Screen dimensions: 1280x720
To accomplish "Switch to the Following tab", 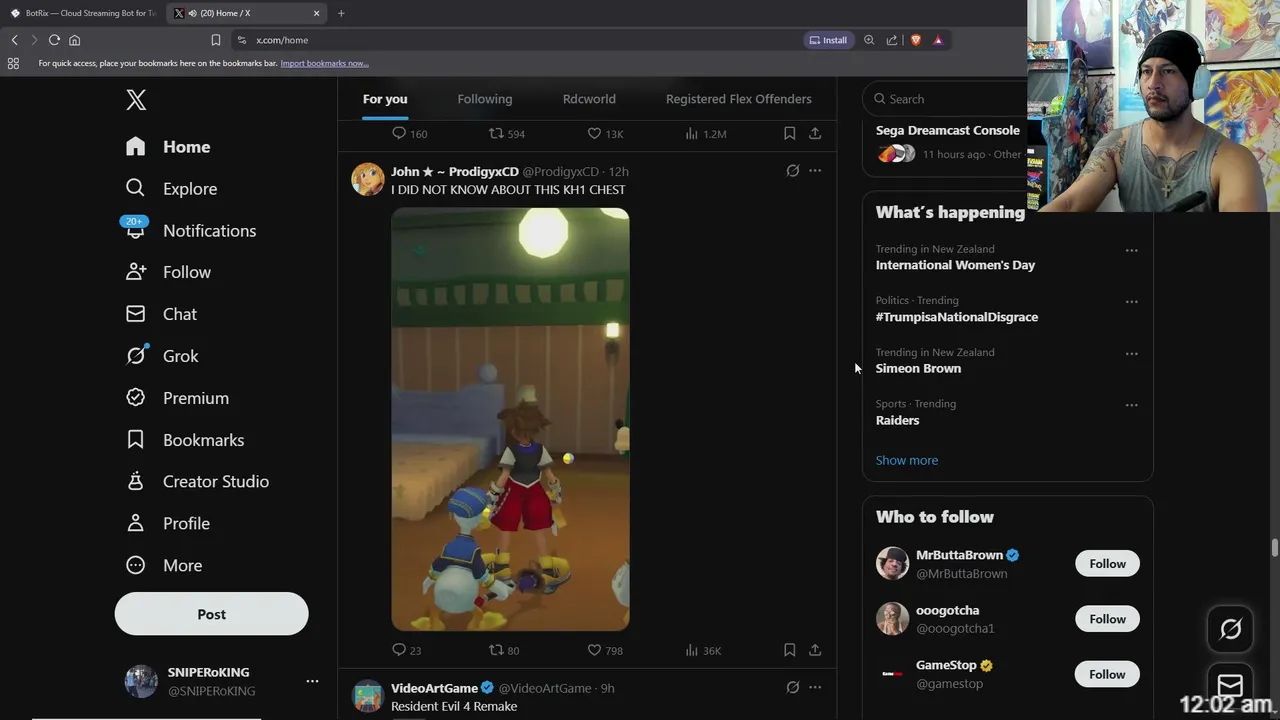I will point(485,99).
